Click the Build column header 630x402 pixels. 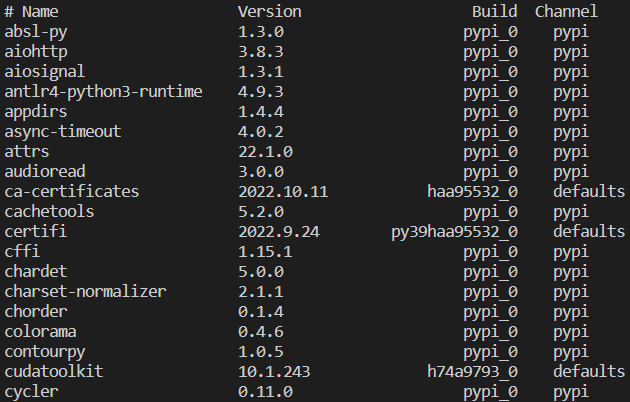(x=494, y=12)
